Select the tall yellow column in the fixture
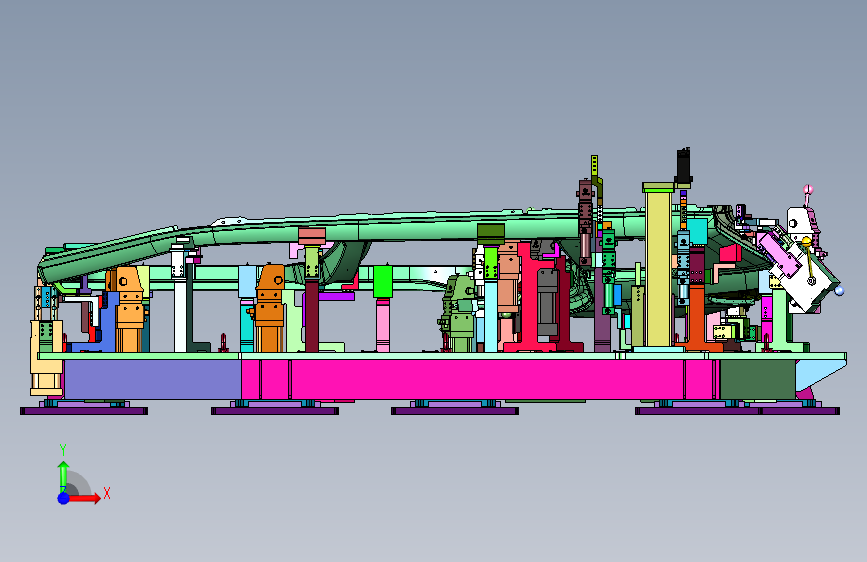867x562 pixels. click(x=658, y=268)
